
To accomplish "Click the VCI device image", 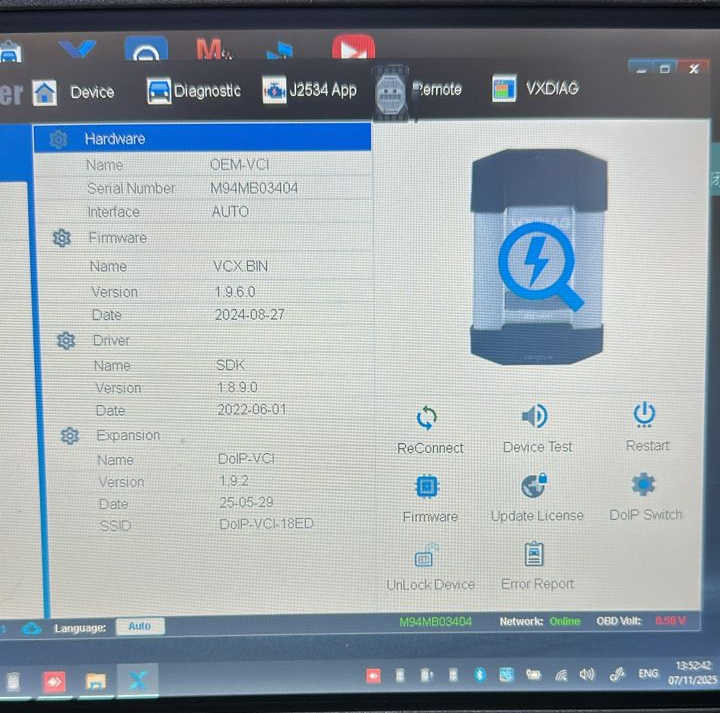I will coord(537,257).
